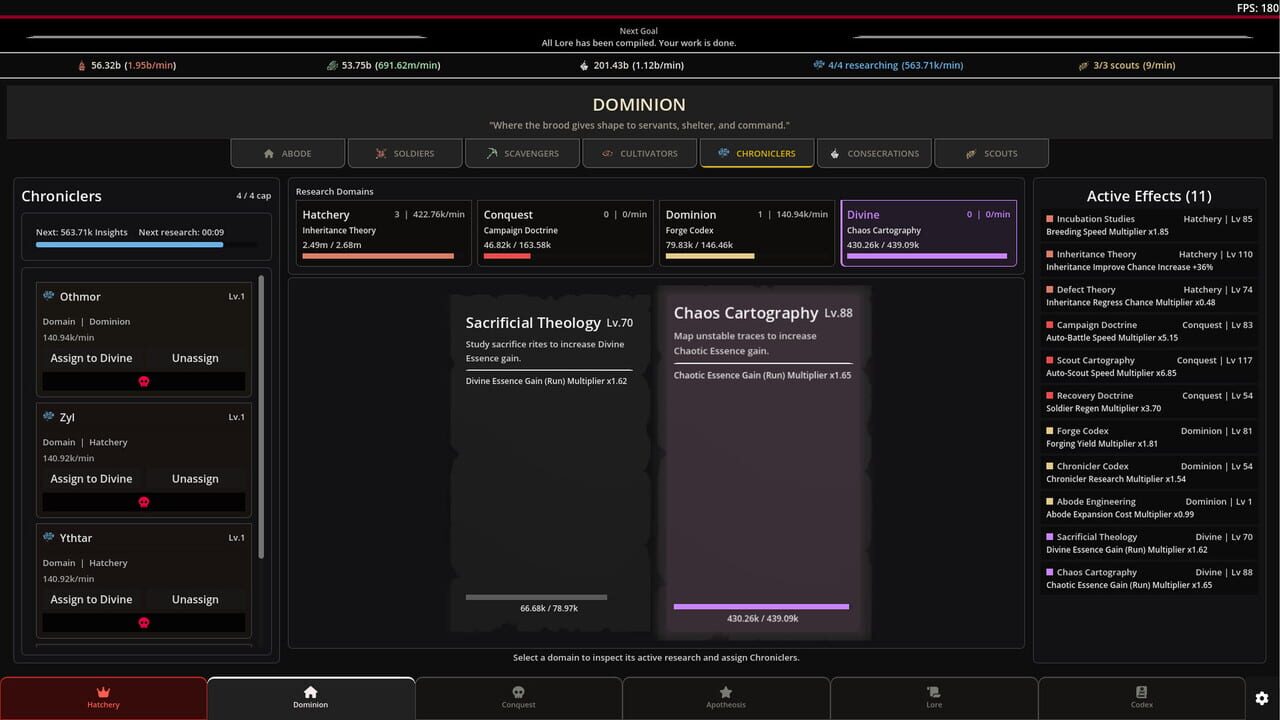The width and height of the screenshot is (1280, 720).
Task: Click the Apotheosis star icon in bottom bar
Action: click(x=726, y=692)
